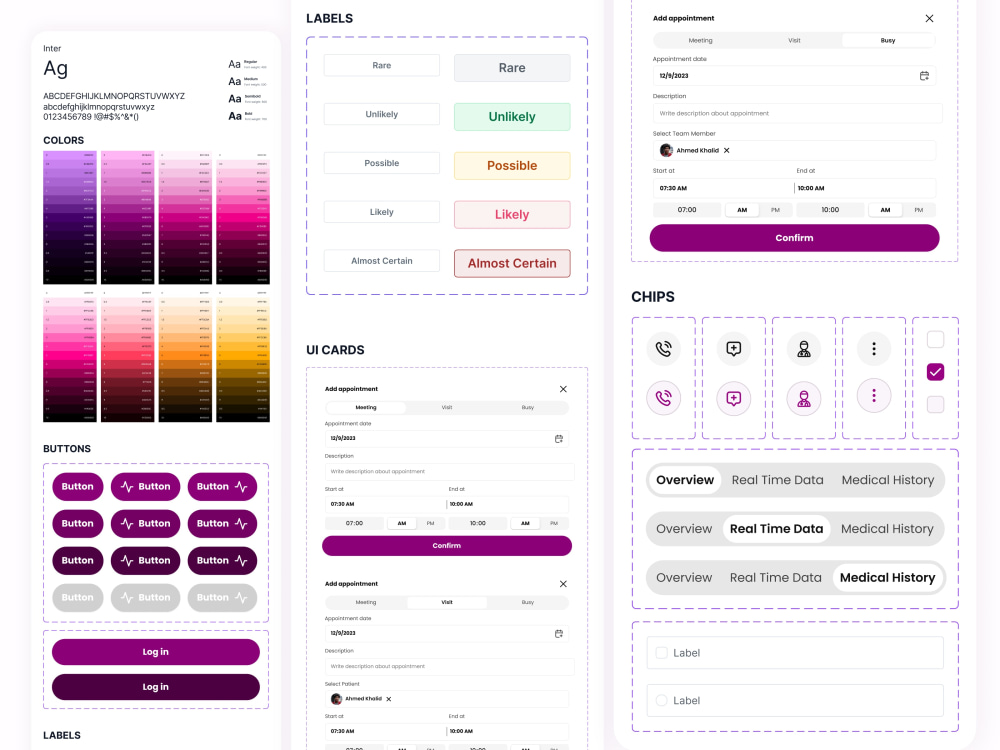The width and height of the screenshot is (1000, 750).
Task: Select Overview in the first segmented control
Action: [685, 480]
